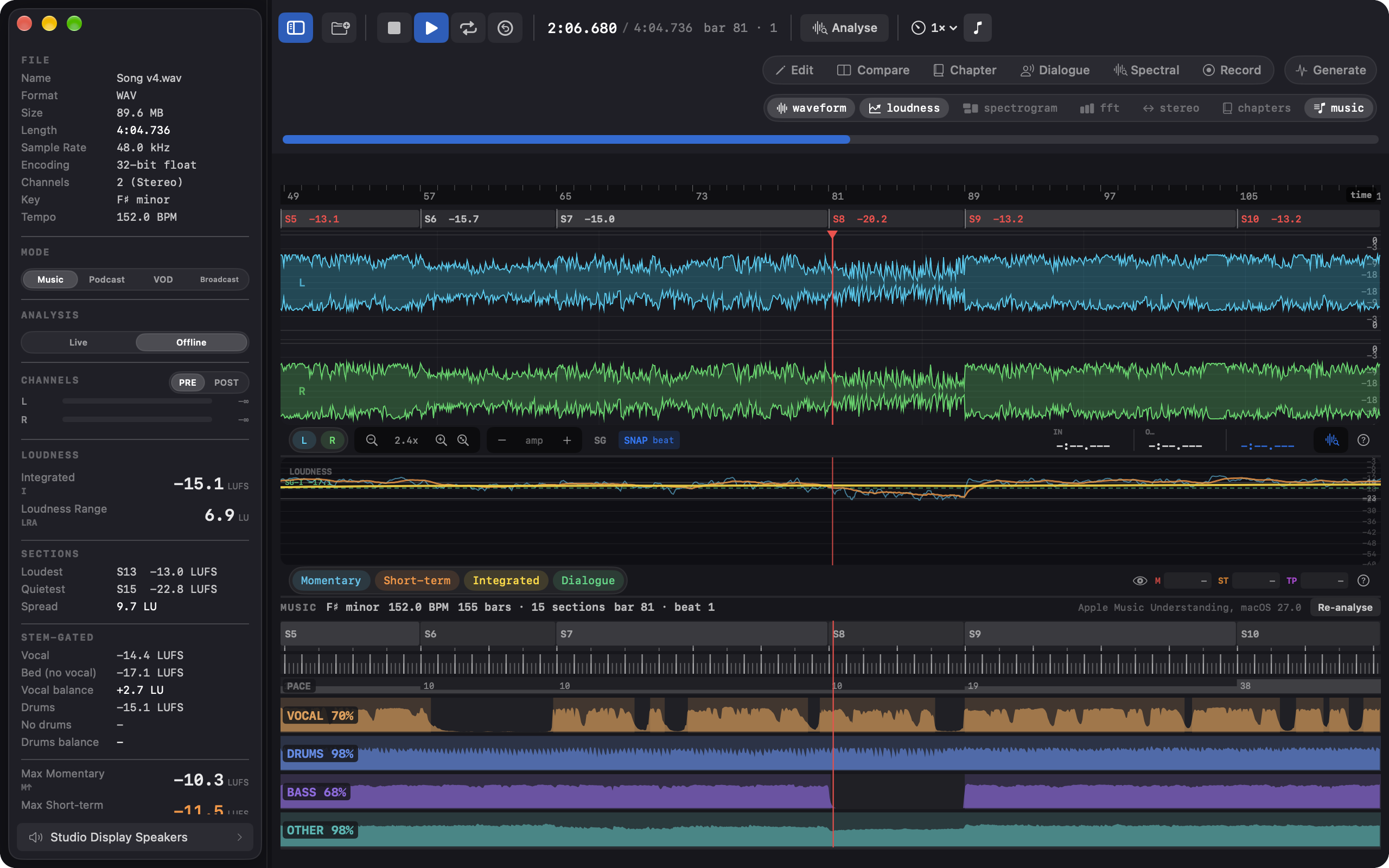The height and width of the screenshot is (868, 1389).
Task: Open the Spectral tab
Action: [x=1146, y=70]
